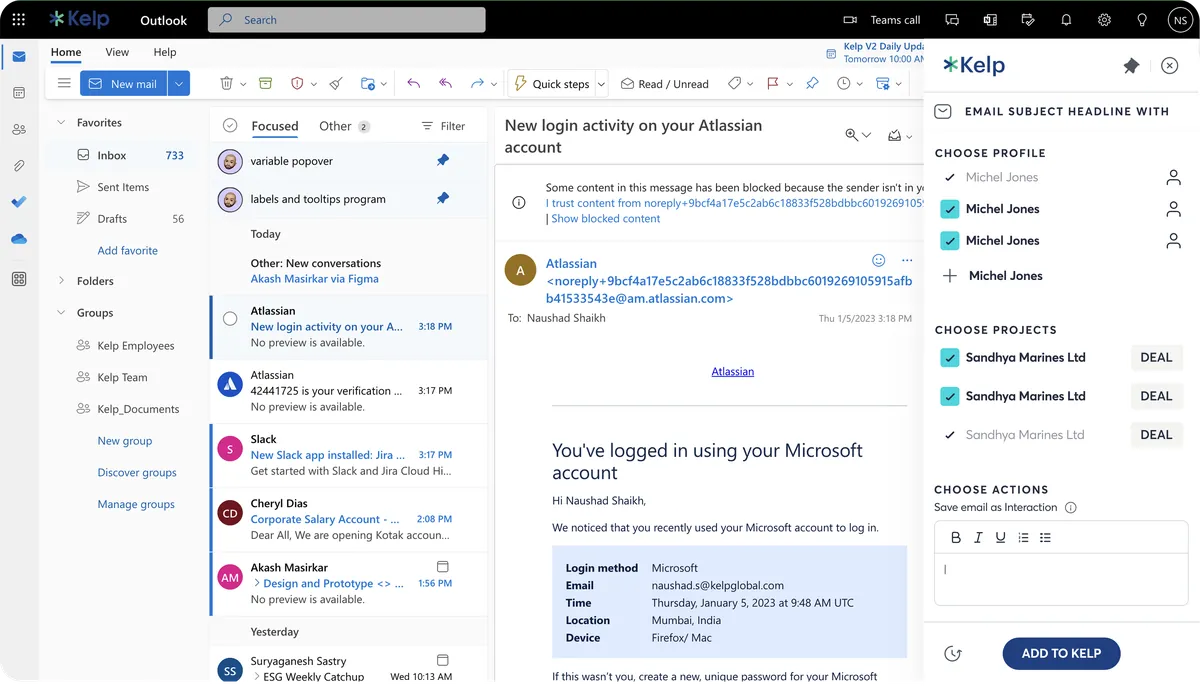
Task: Click the info icon beside Save email as Interaction
Action: point(1071,508)
